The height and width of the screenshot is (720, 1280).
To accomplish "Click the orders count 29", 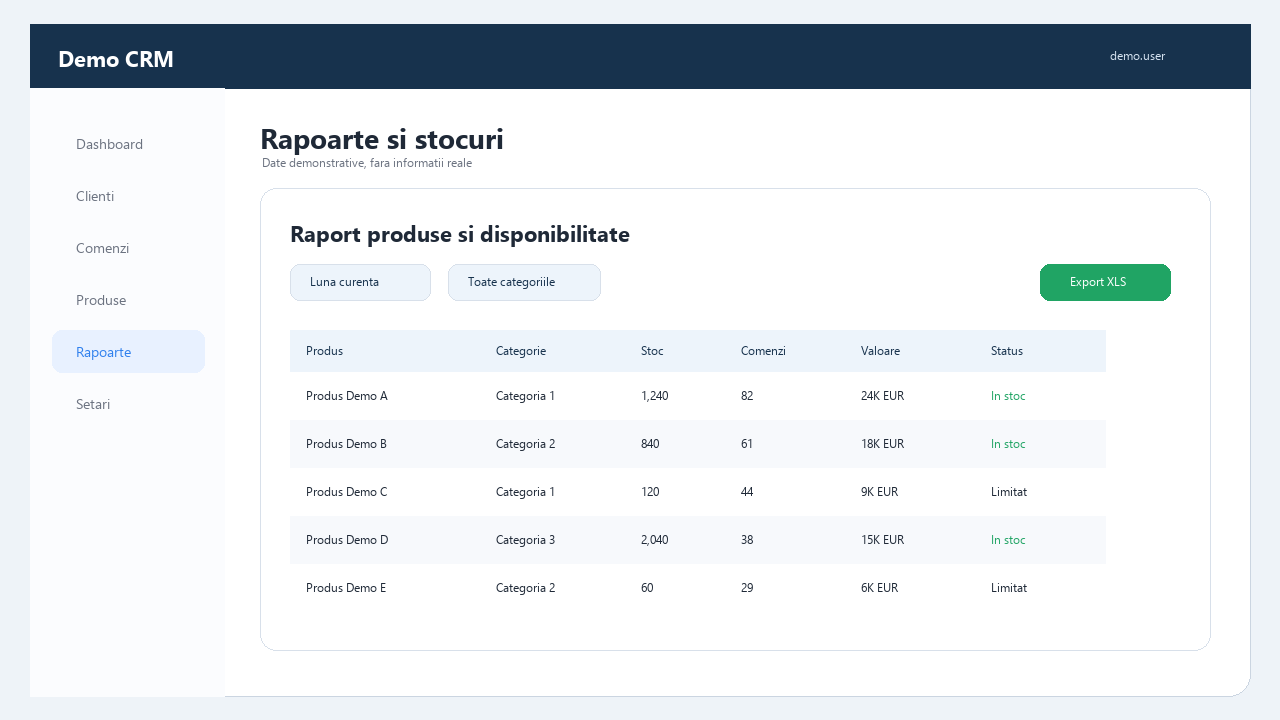I will (x=747, y=588).
